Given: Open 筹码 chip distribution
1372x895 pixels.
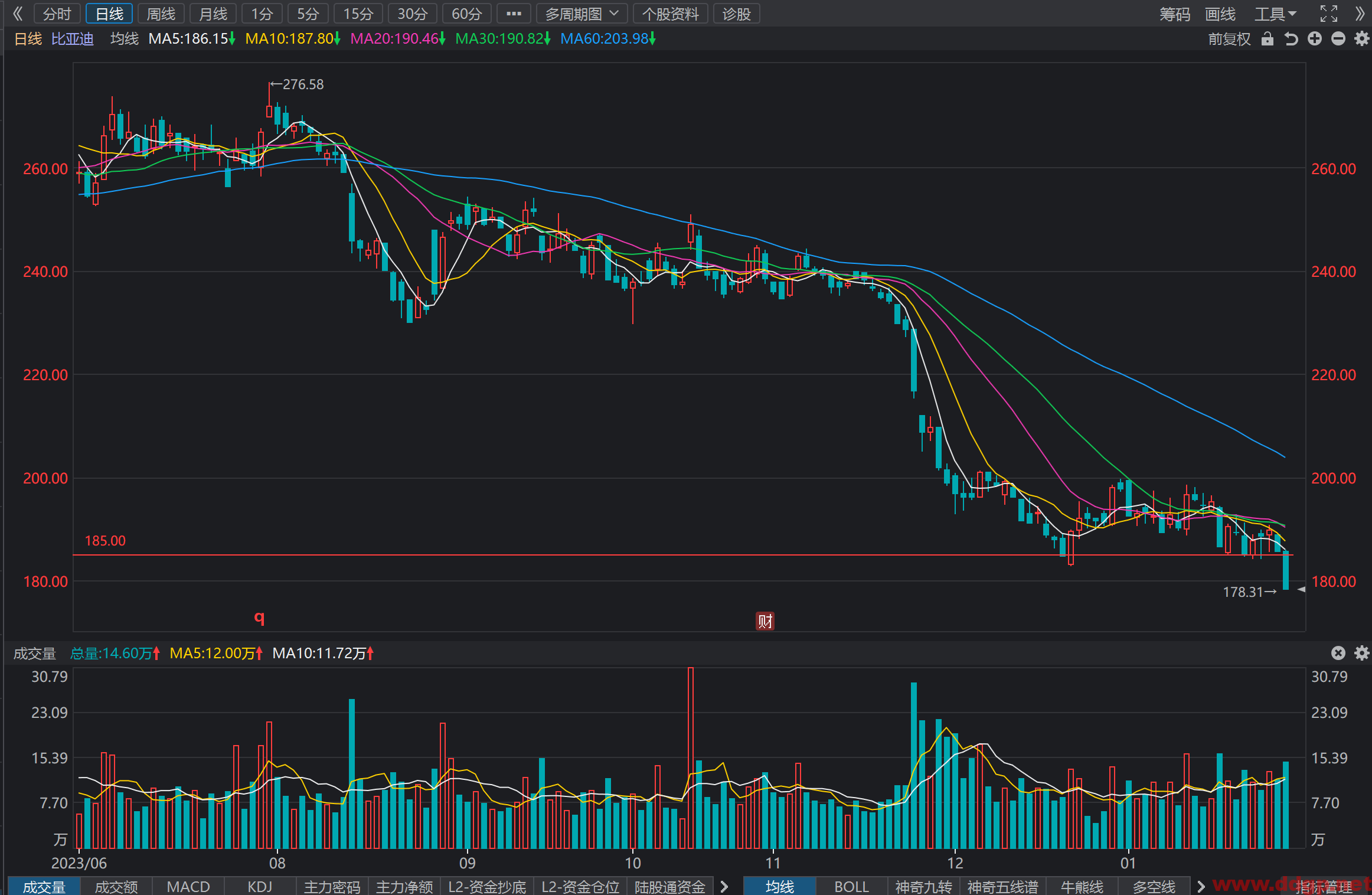Looking at the screenshot, I should (1175, 14).
